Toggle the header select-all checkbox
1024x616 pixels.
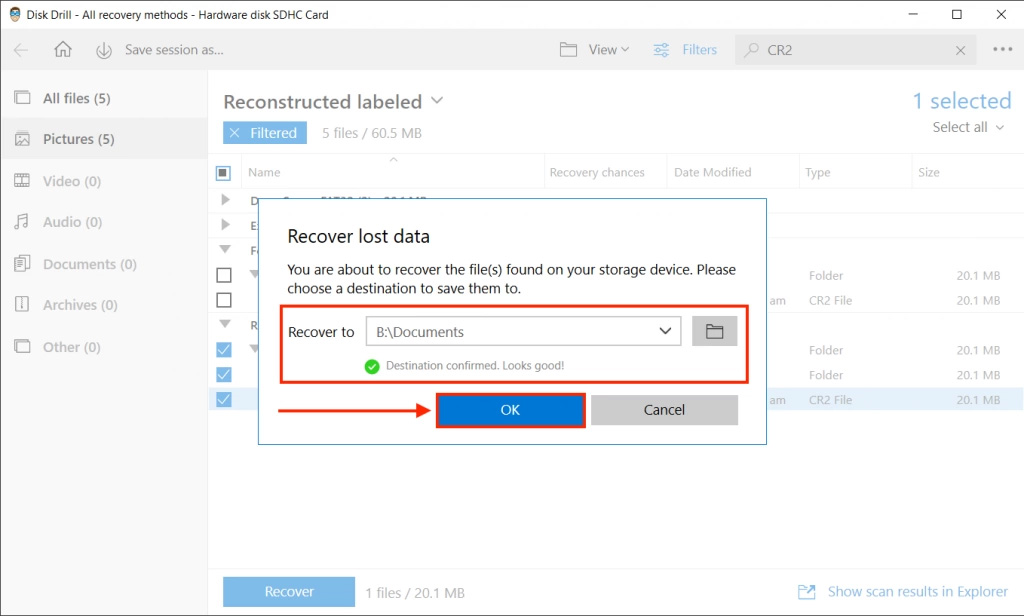[x=223, y=173]
